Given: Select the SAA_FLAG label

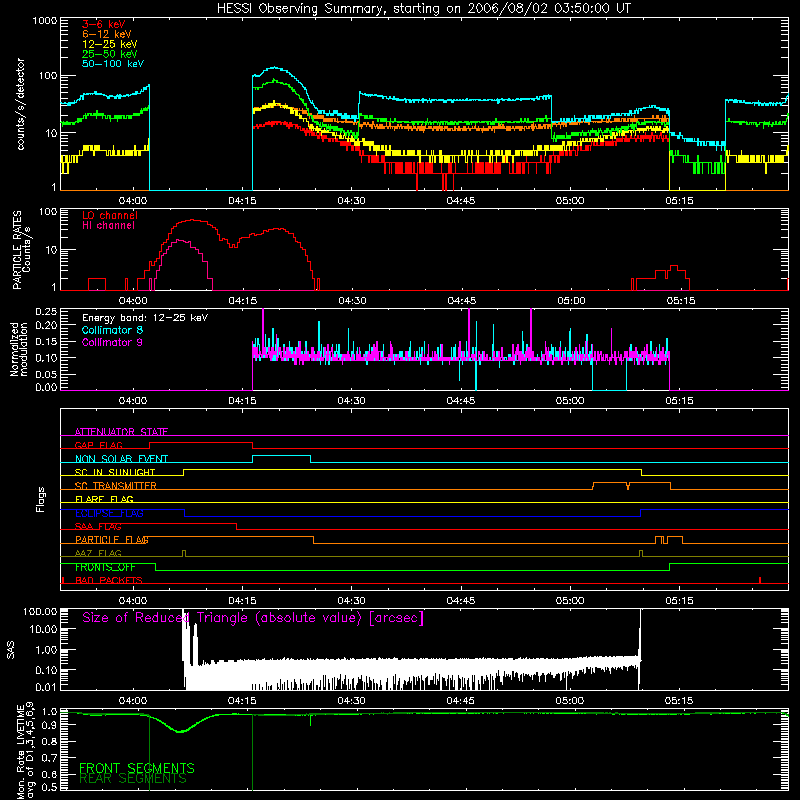Looking at the screenshot, I should coord(98,526).
